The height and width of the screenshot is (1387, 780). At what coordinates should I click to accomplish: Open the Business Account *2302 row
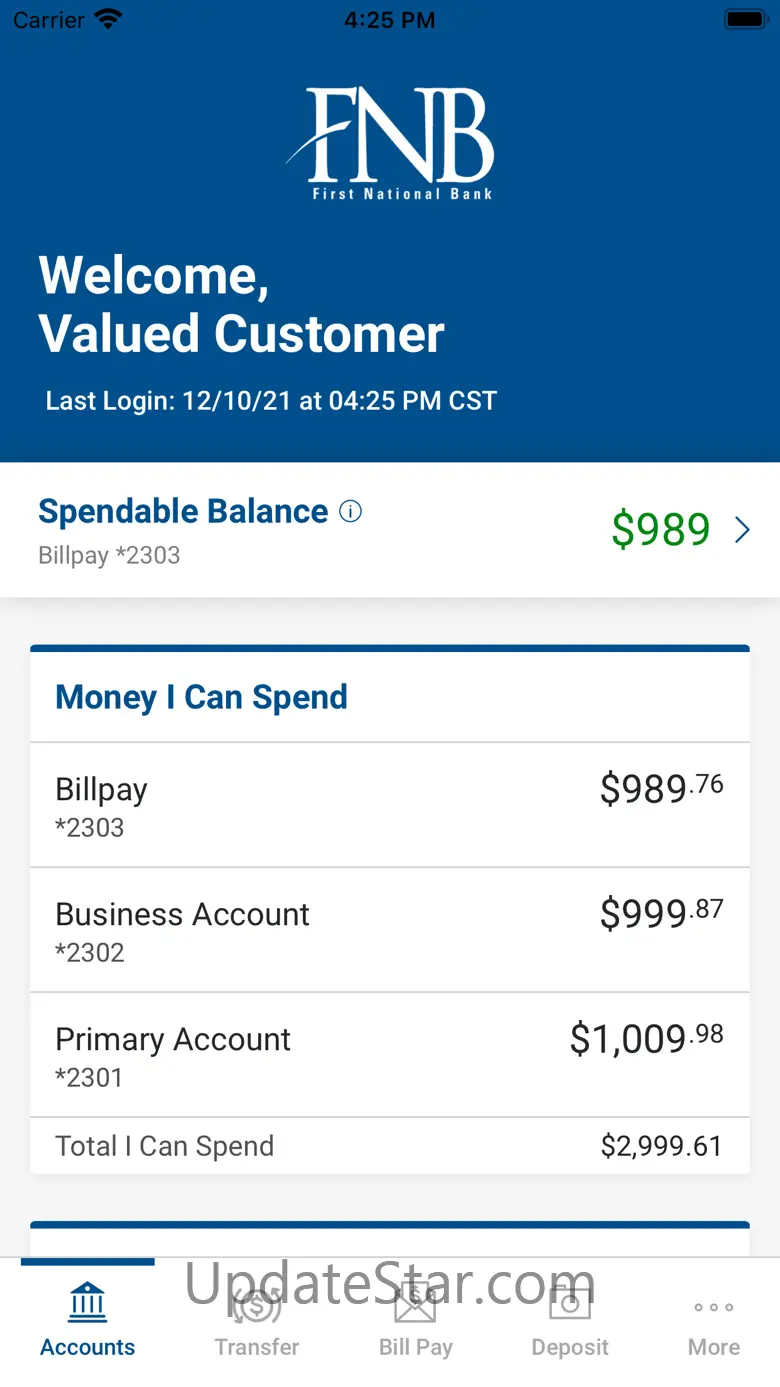(390, 930)
